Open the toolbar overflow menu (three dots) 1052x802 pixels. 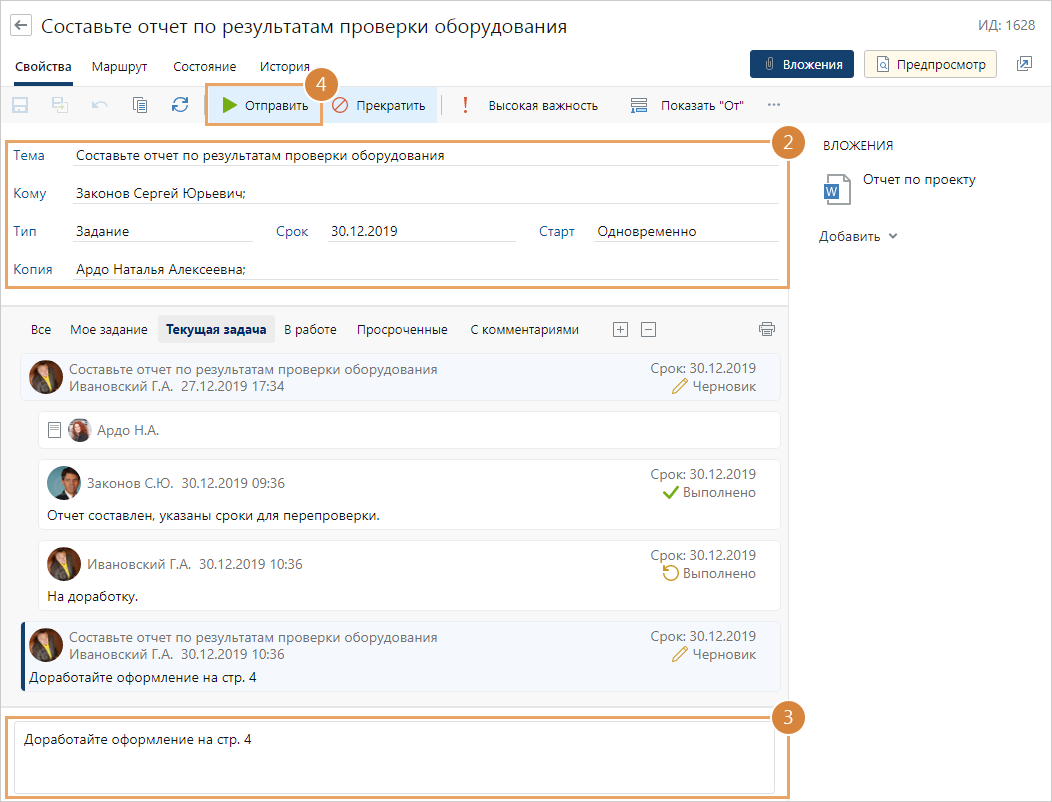tap(774, 105)
